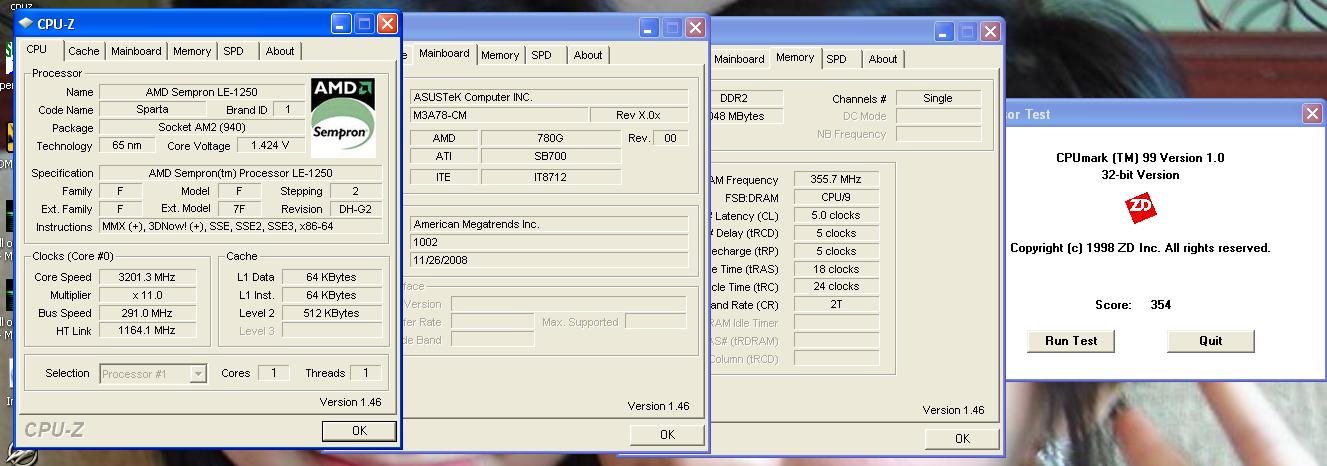This screenshot has height=466, width=1327.
Task: Click the CPU-Z title bar icon
Action: (24, 23)
